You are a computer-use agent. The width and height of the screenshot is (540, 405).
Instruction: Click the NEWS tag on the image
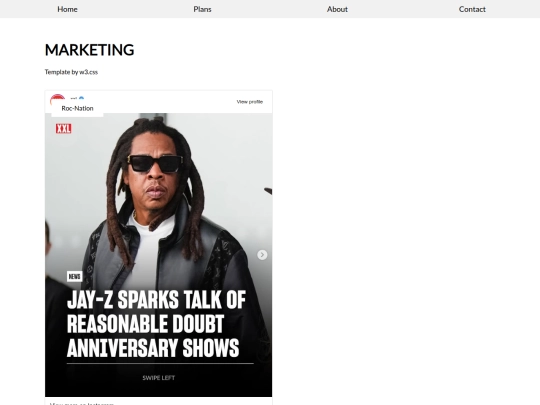coord(74,277)
